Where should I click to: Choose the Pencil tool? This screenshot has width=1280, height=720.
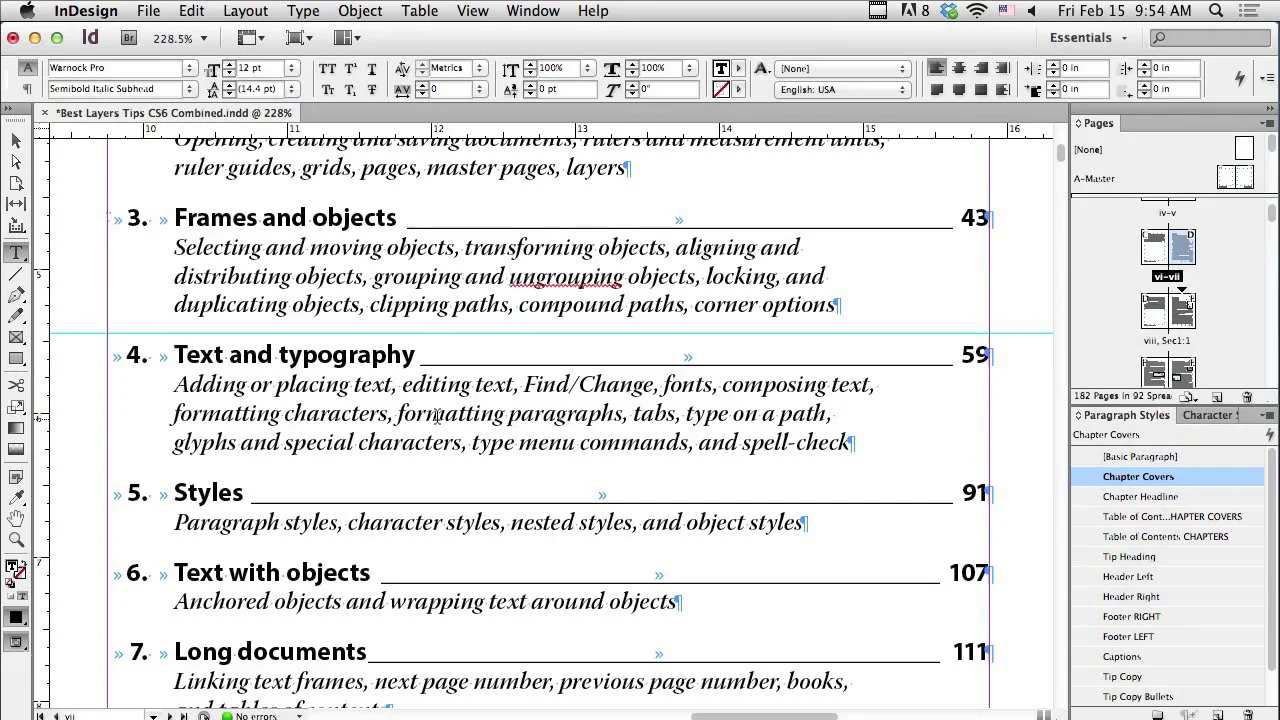point(16,316)
